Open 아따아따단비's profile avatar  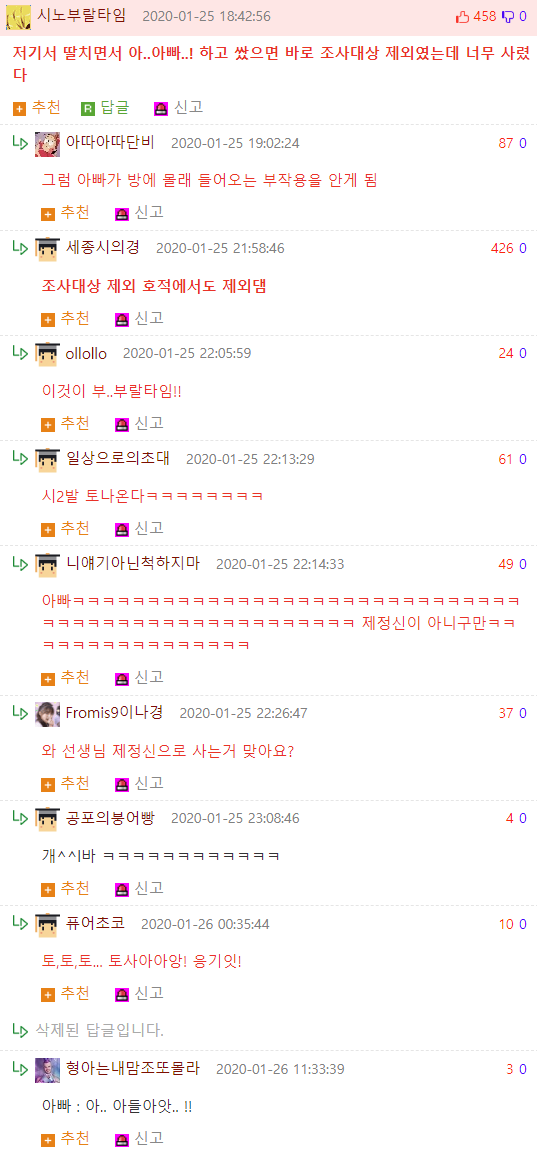point(48,144)
